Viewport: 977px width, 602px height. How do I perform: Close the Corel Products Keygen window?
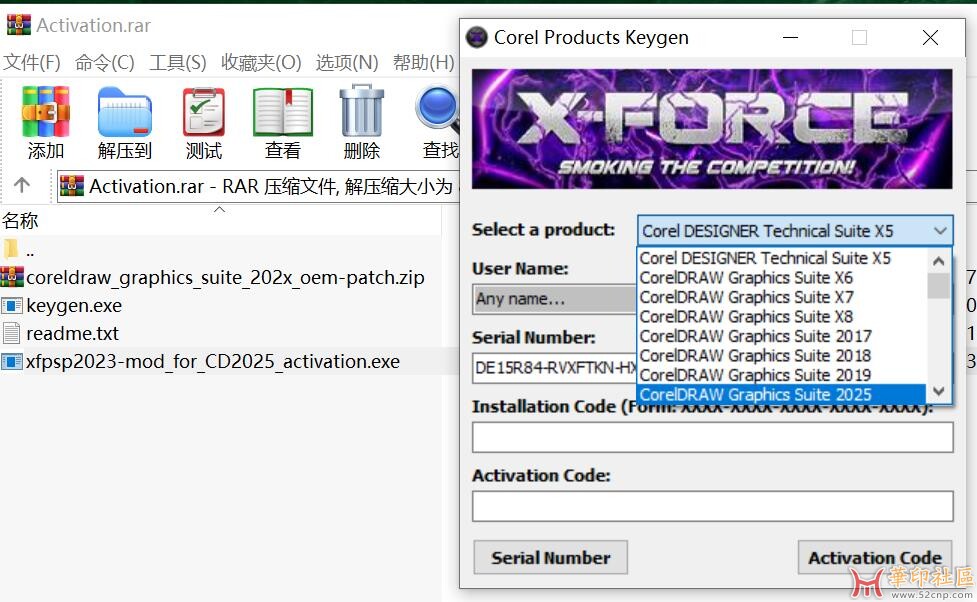click(x=930, y=37)
